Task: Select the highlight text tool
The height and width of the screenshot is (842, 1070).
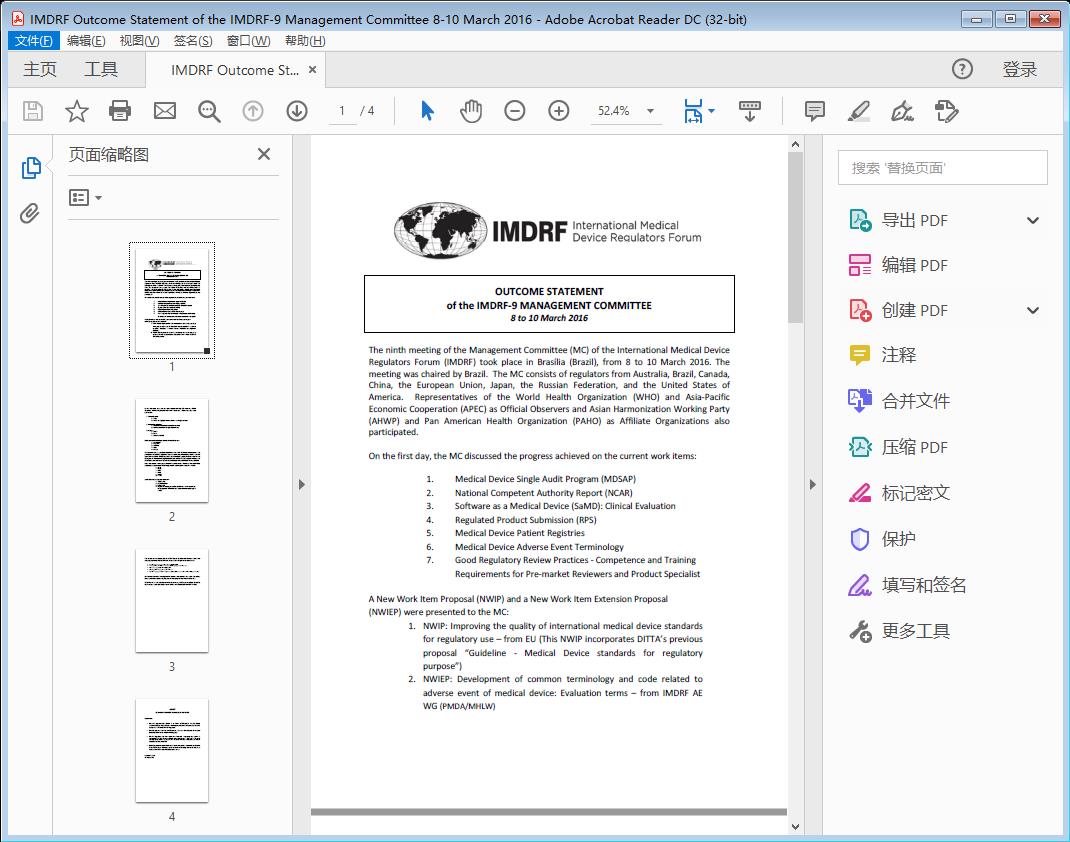Action: pos(858,110)
